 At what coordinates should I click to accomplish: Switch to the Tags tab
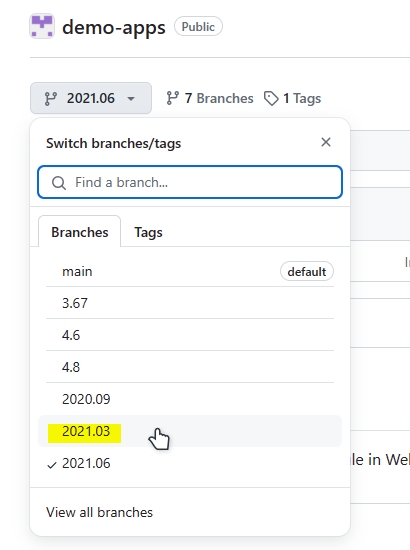click(x=148, y=232)
